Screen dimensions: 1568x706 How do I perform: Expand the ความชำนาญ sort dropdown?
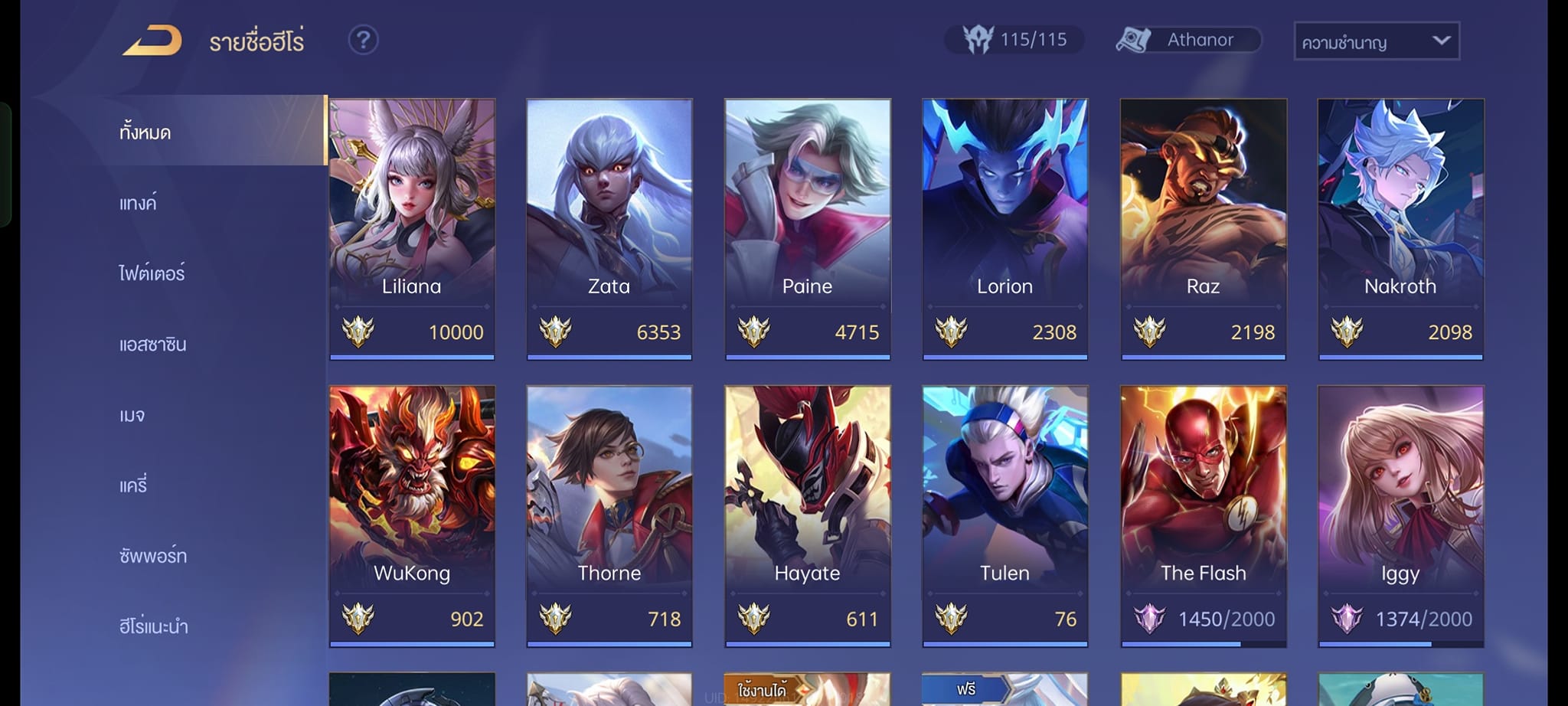[1376, 41]
